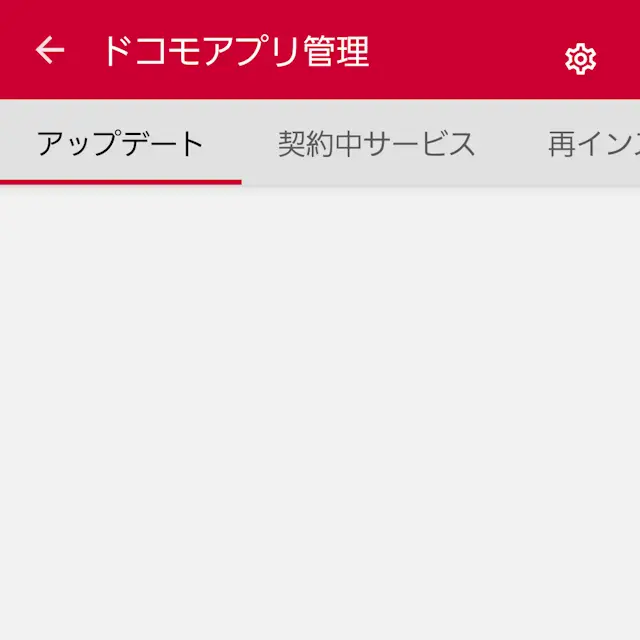Select the gray 契約中サービス label

pos(376,144)
